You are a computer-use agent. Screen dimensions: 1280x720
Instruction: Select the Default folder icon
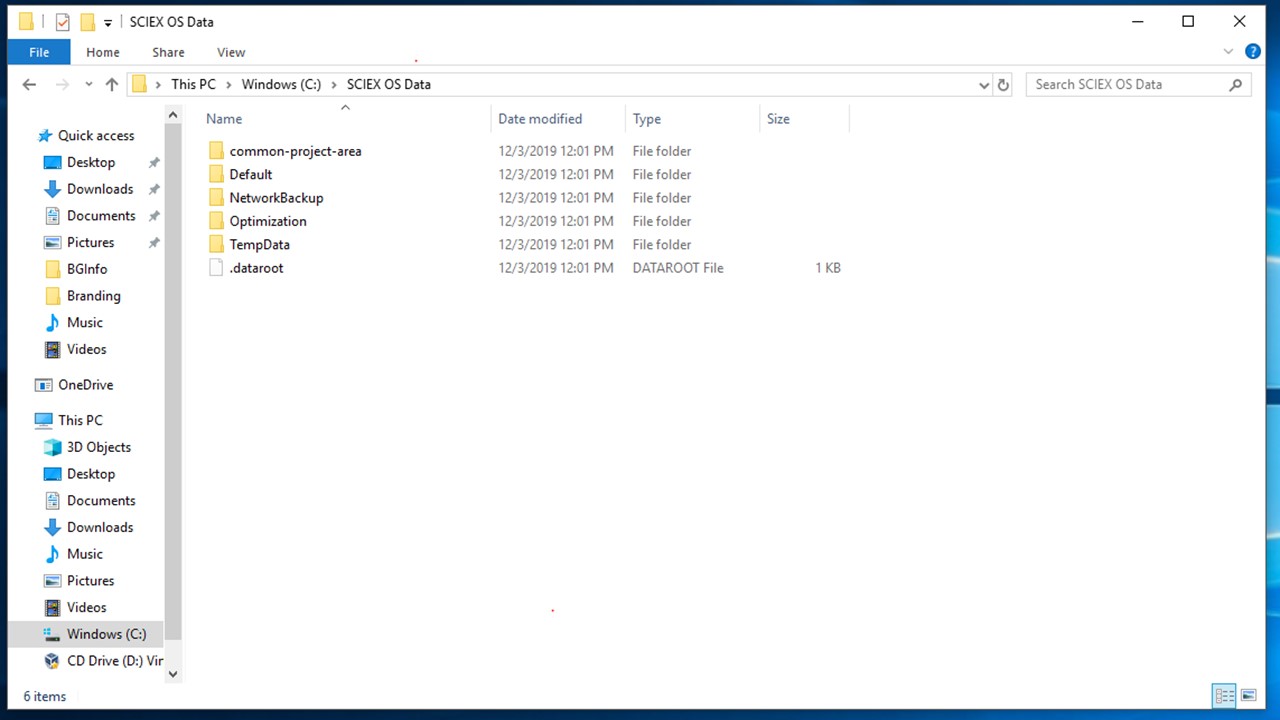pos(216,174)
